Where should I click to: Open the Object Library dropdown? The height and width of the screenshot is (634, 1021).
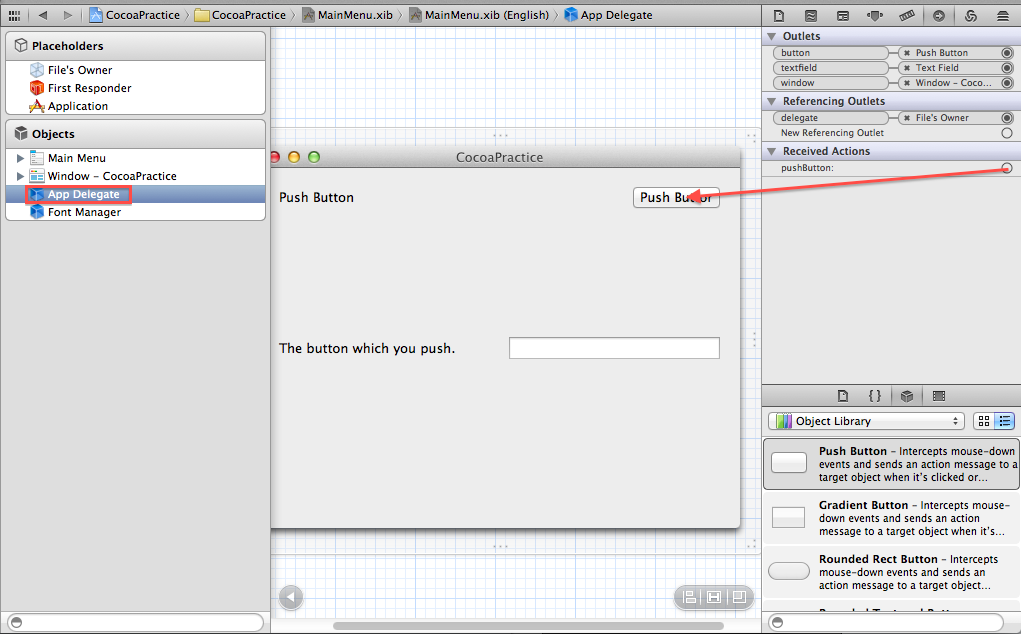866,421
